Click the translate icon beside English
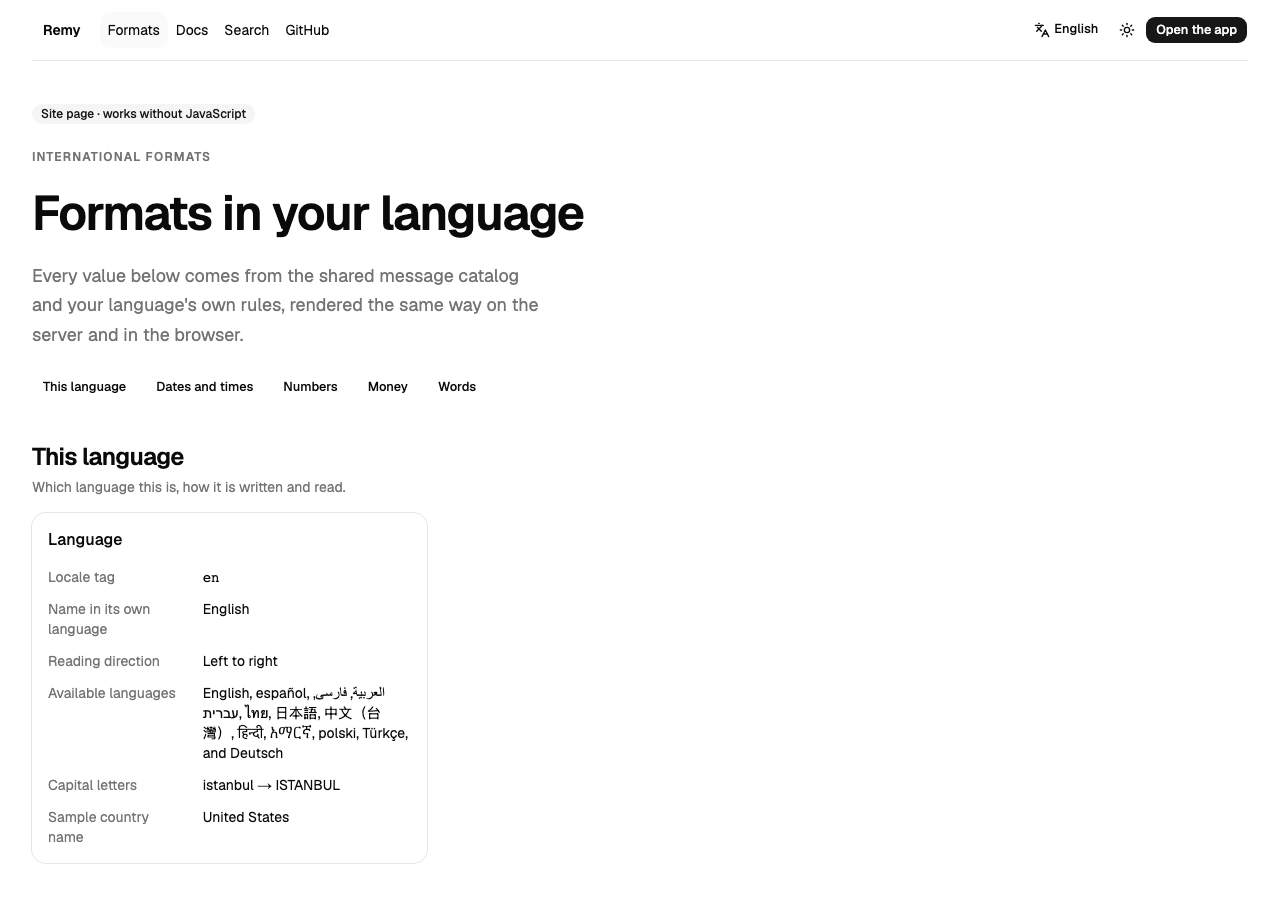 click(1042, 30)
